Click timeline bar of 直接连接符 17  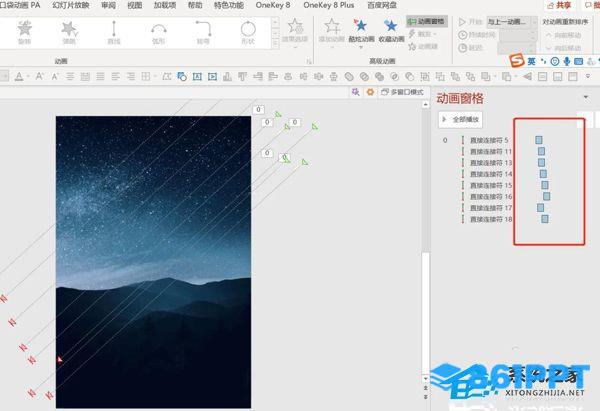(540, 207)
